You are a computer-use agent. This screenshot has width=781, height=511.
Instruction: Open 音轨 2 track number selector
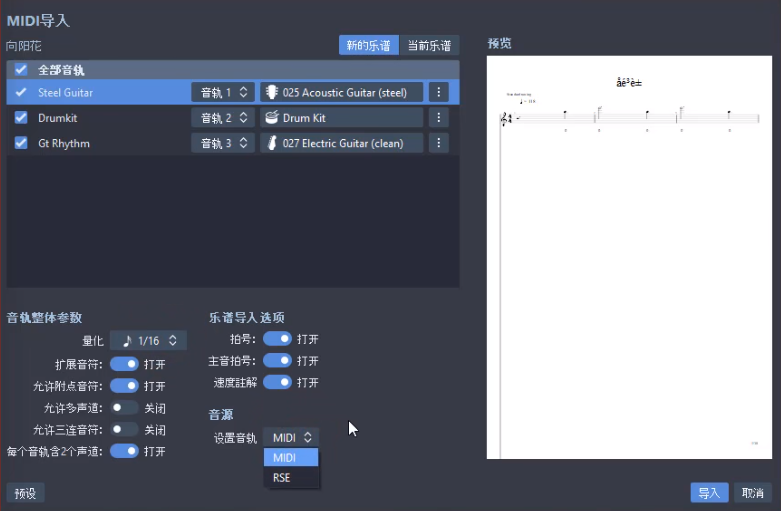coord(223,118)
